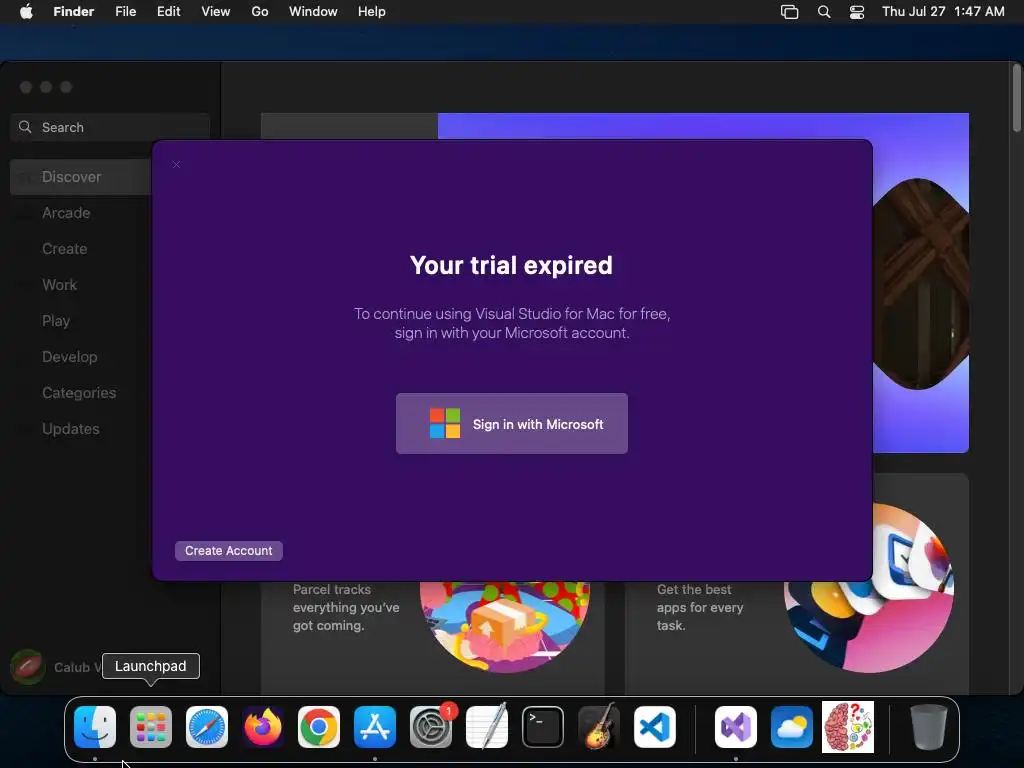Select Work in App Store sidebar
Viewport: 1024px width, 768px height.
(81, 285)
